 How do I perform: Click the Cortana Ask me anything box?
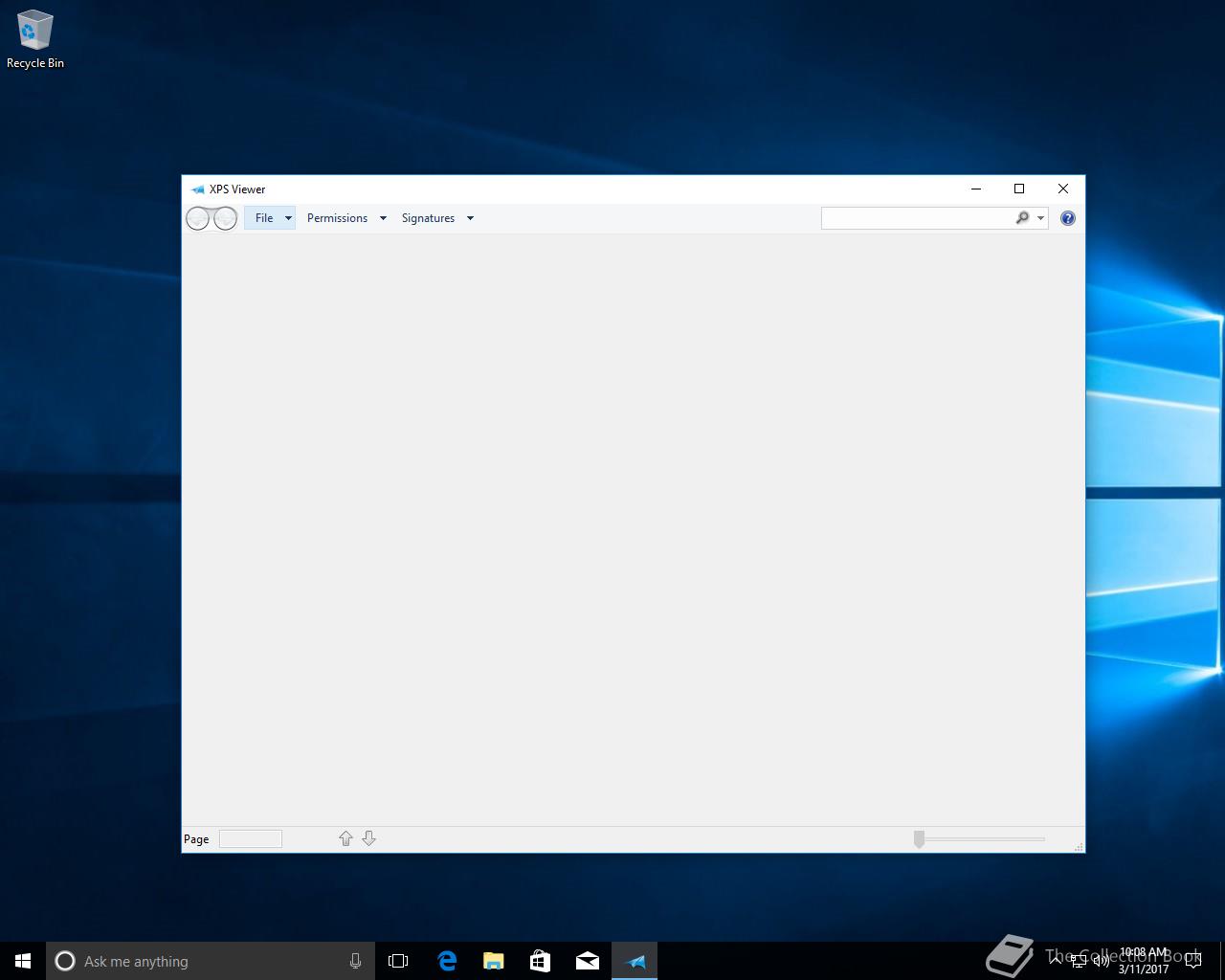pos(211,961)
